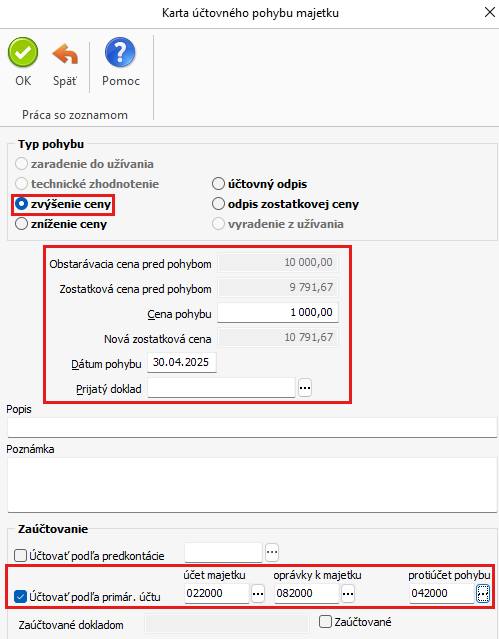The image size is (499, 639).
Task: Open help via the Pomoc question icon
Action: click(120, 53)
